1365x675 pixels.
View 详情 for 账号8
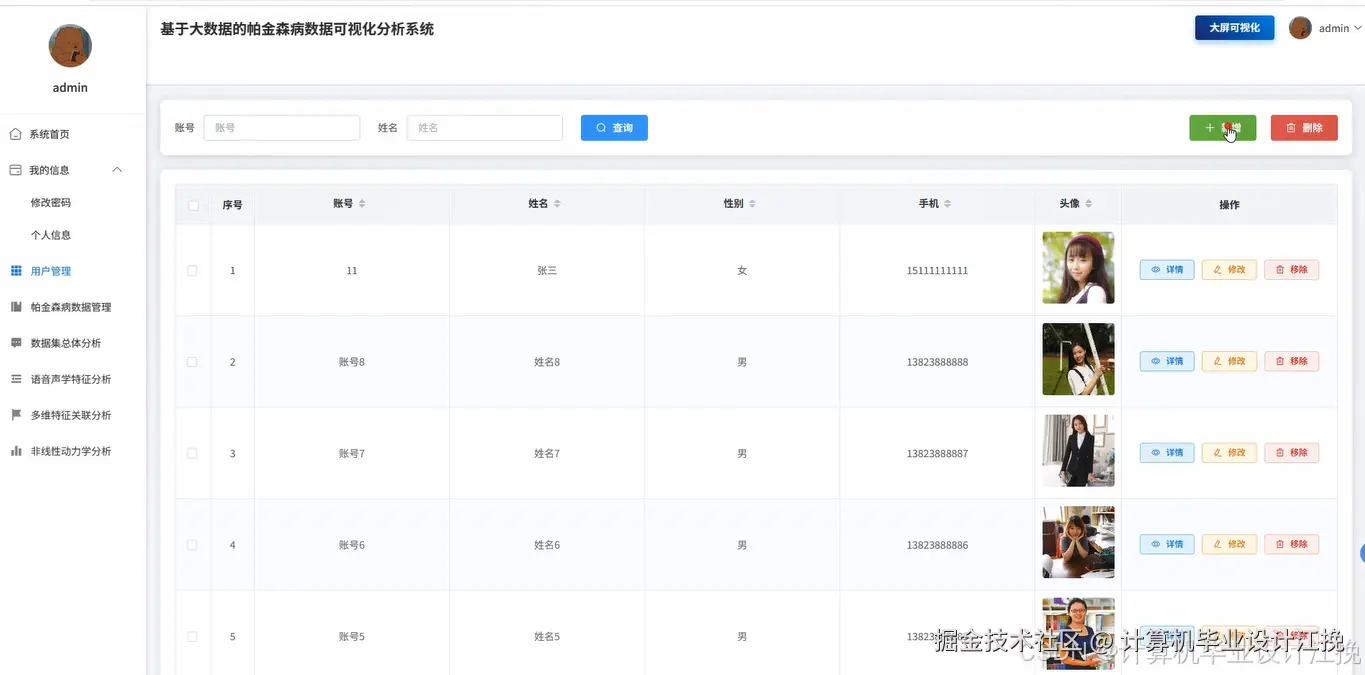click(1167, 361)
